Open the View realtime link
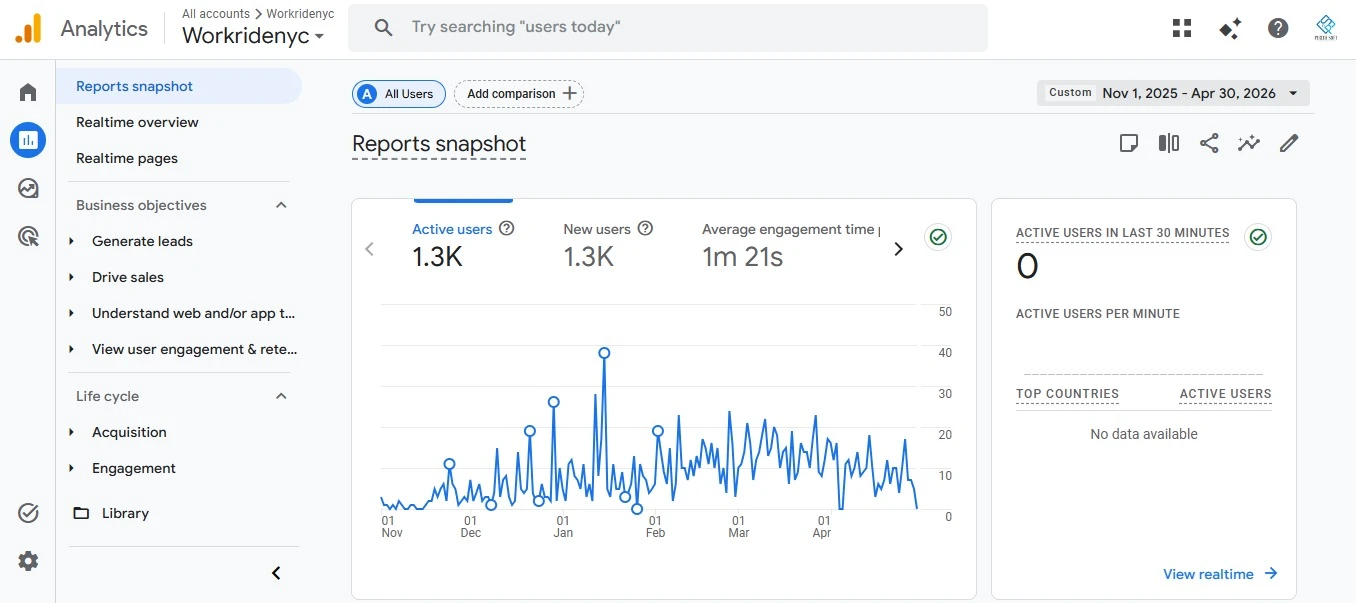This screenshot has width=1356, height=603. 1220,573
